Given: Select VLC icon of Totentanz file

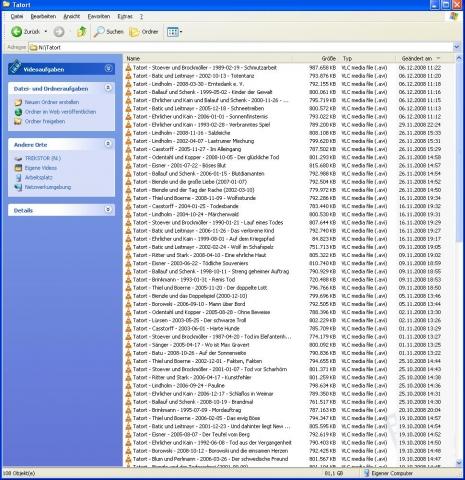Looking at the screenshot, I should [128, 76].
